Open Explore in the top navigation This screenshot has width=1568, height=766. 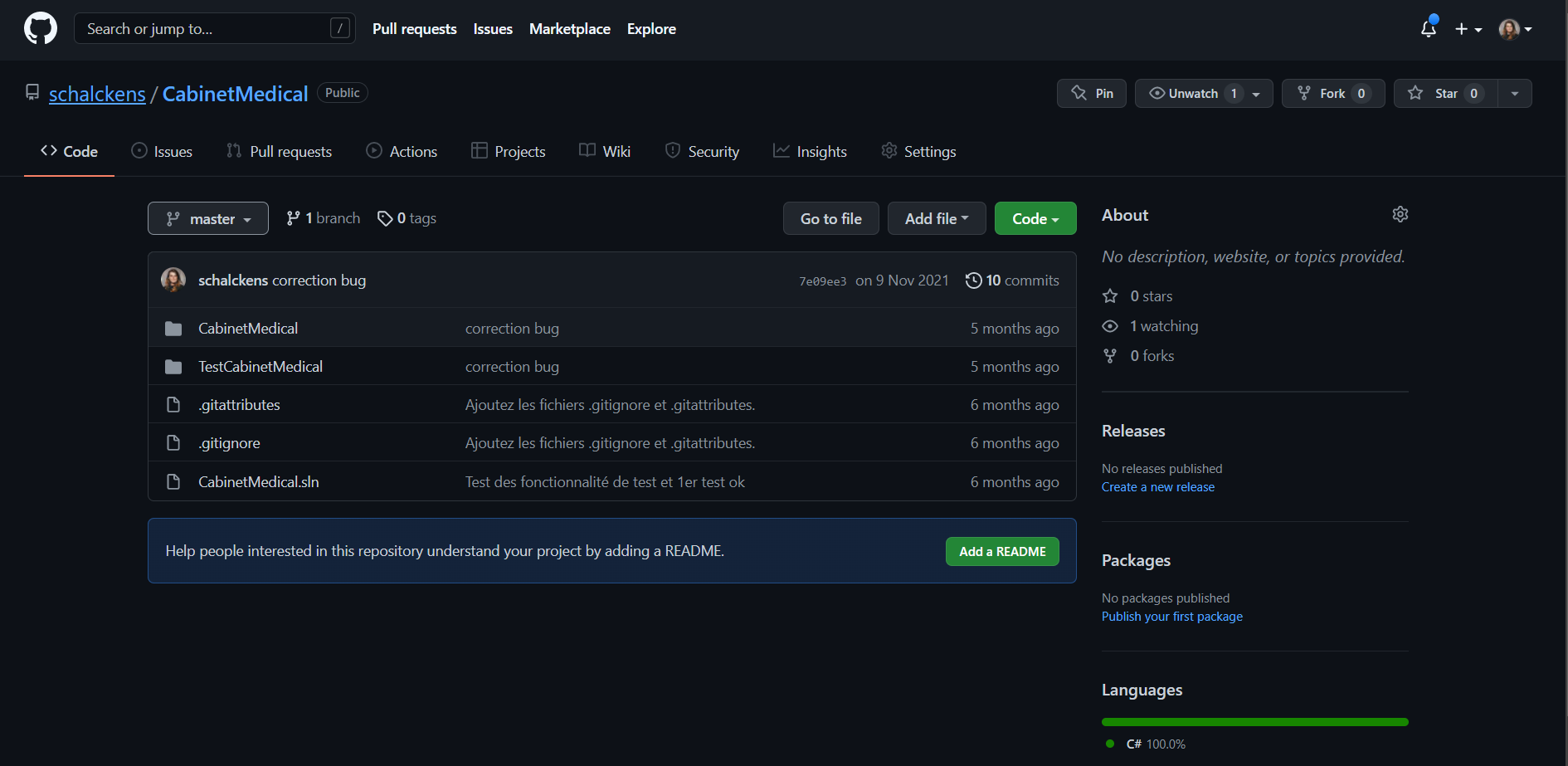[x=651, y=29]
